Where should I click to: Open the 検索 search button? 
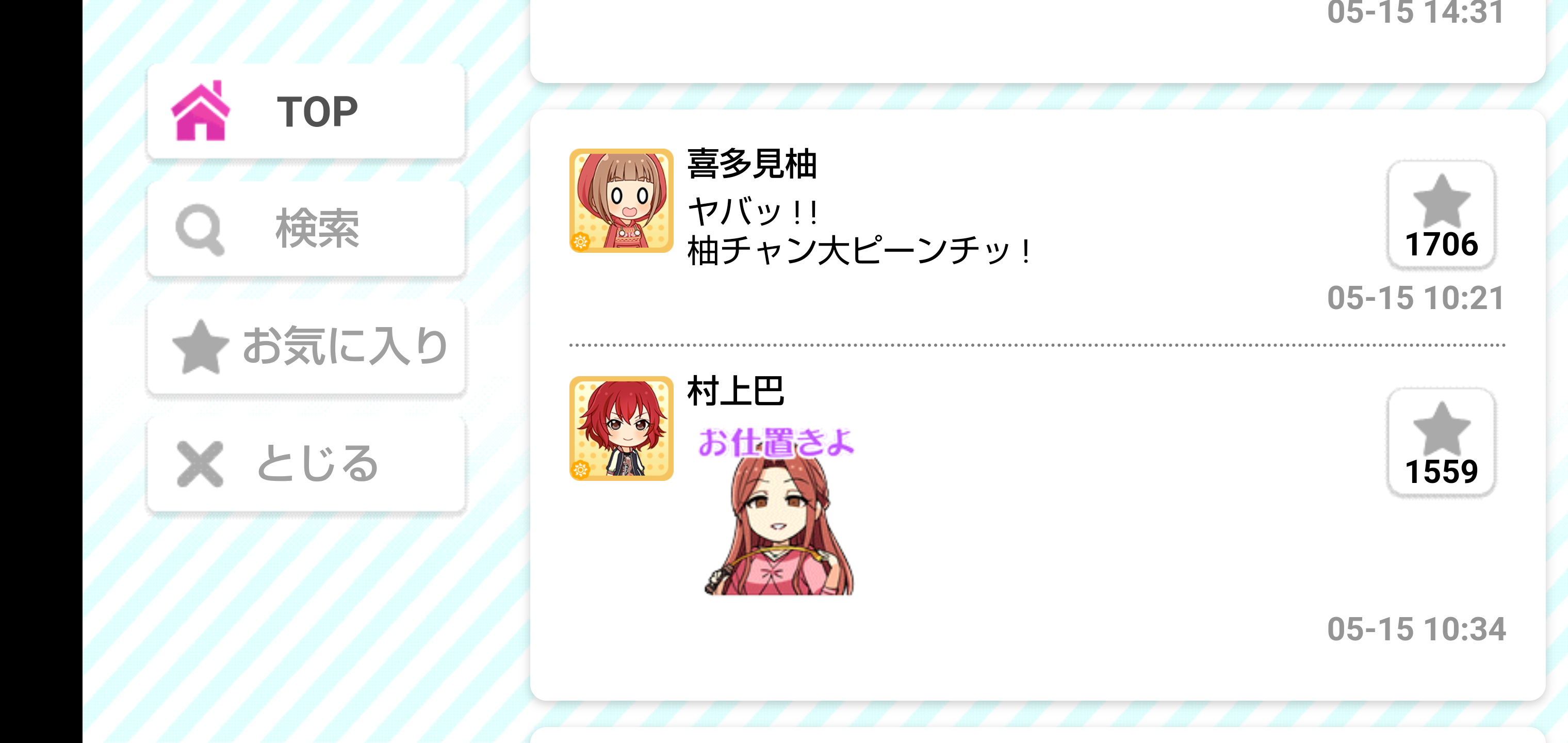(x=306, y=229)
